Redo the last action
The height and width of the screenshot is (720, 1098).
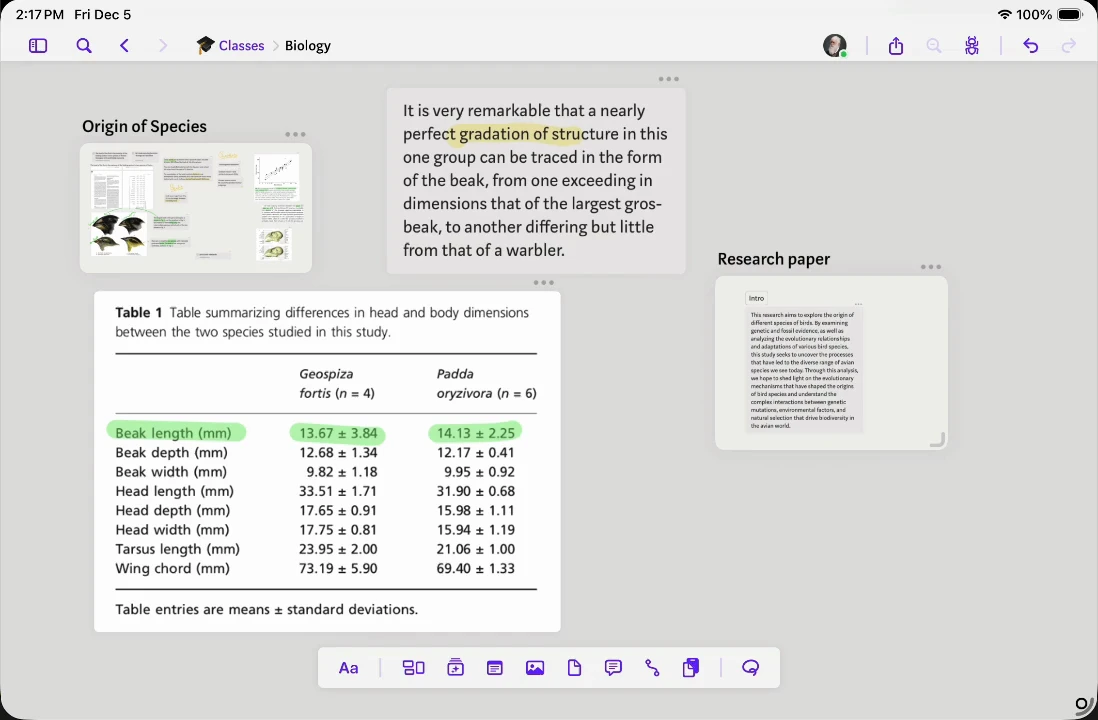pos(1069,46)
